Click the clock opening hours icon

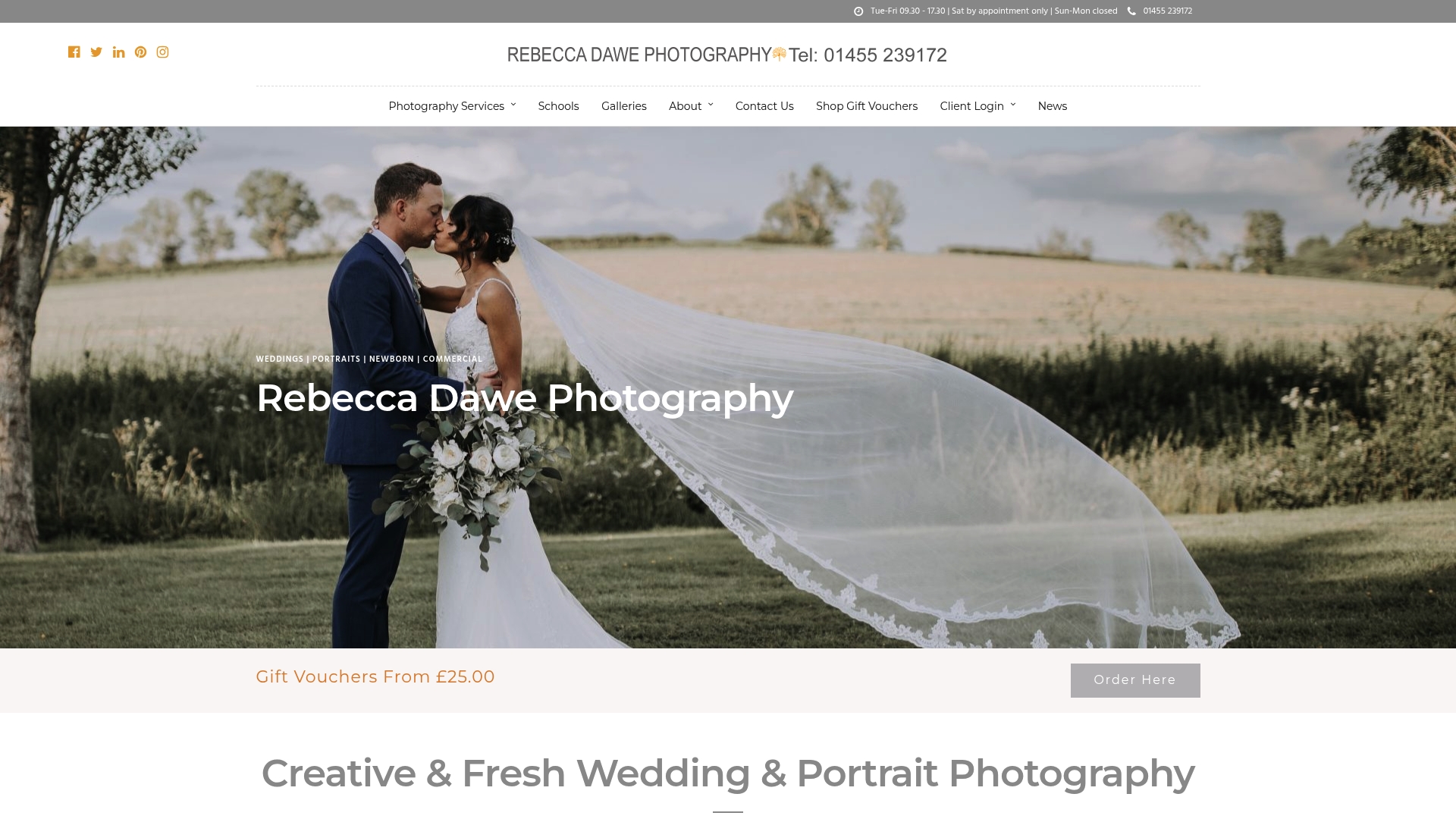[x=858, y=11]
